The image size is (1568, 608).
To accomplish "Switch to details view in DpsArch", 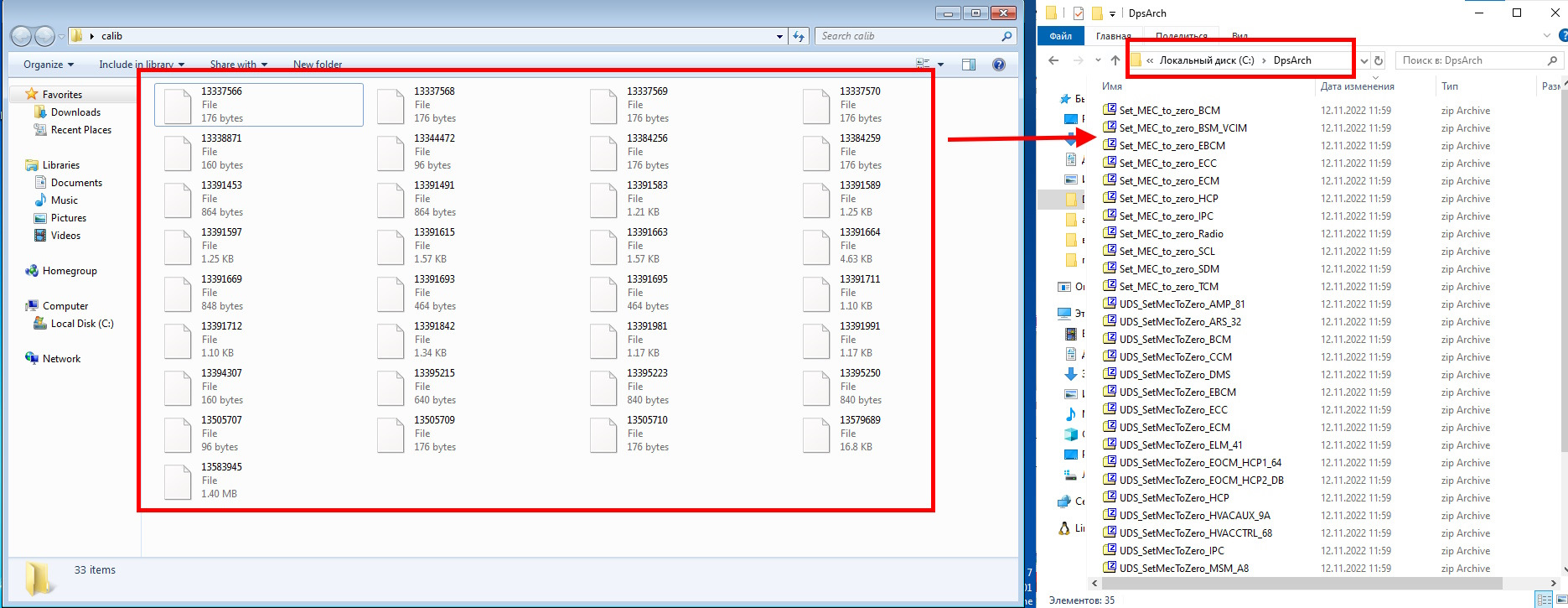I will (1545, 600).
